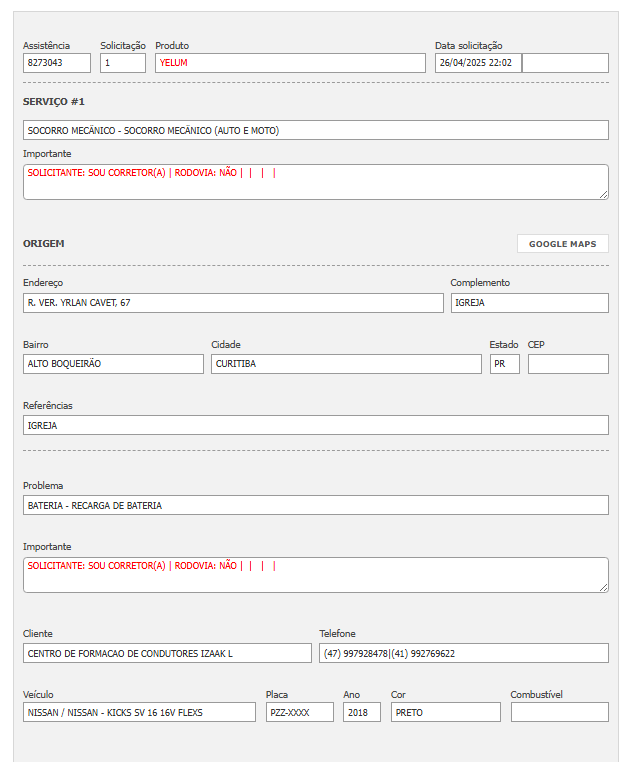This screenshot has height=762, width=627.
Task: Focus the Cidade field showing CURITIBA
Action: click(346, 364)
